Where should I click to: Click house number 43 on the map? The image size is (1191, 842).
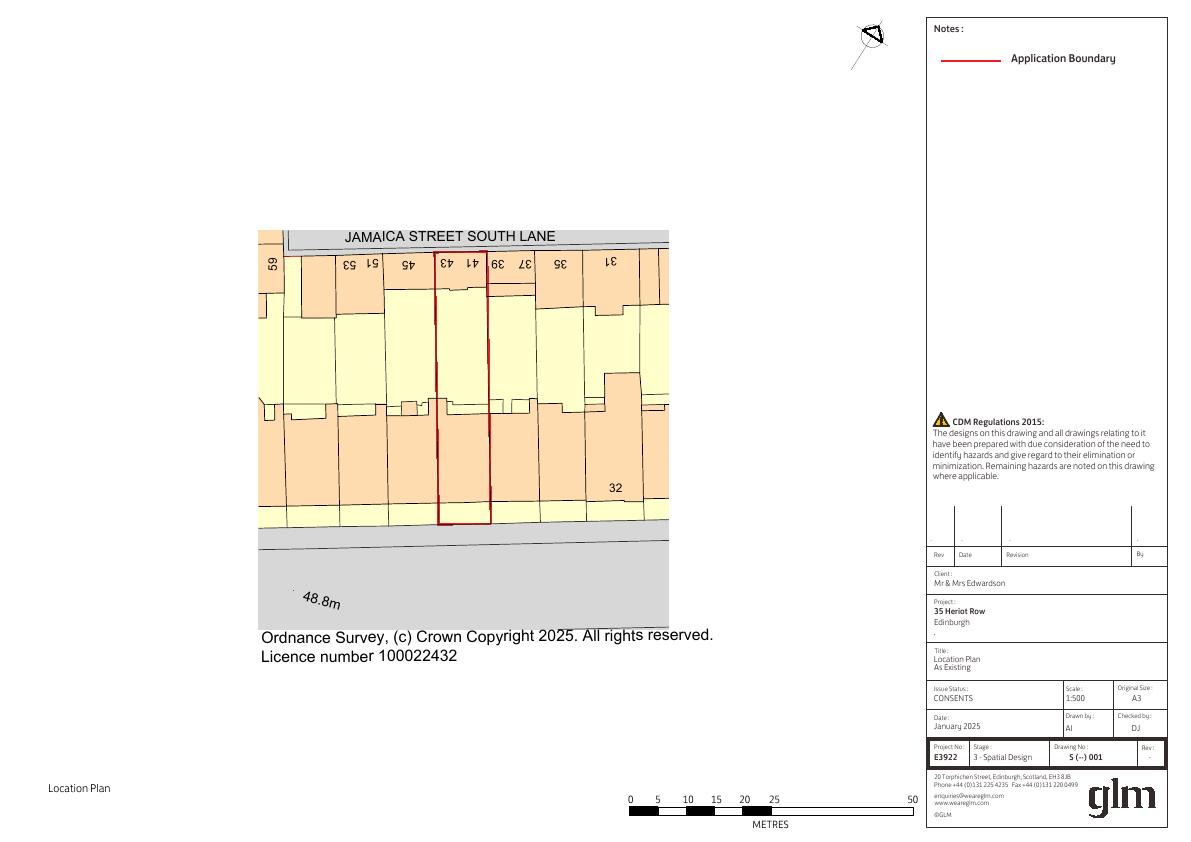pyautogui.click(x=447, y=263)
